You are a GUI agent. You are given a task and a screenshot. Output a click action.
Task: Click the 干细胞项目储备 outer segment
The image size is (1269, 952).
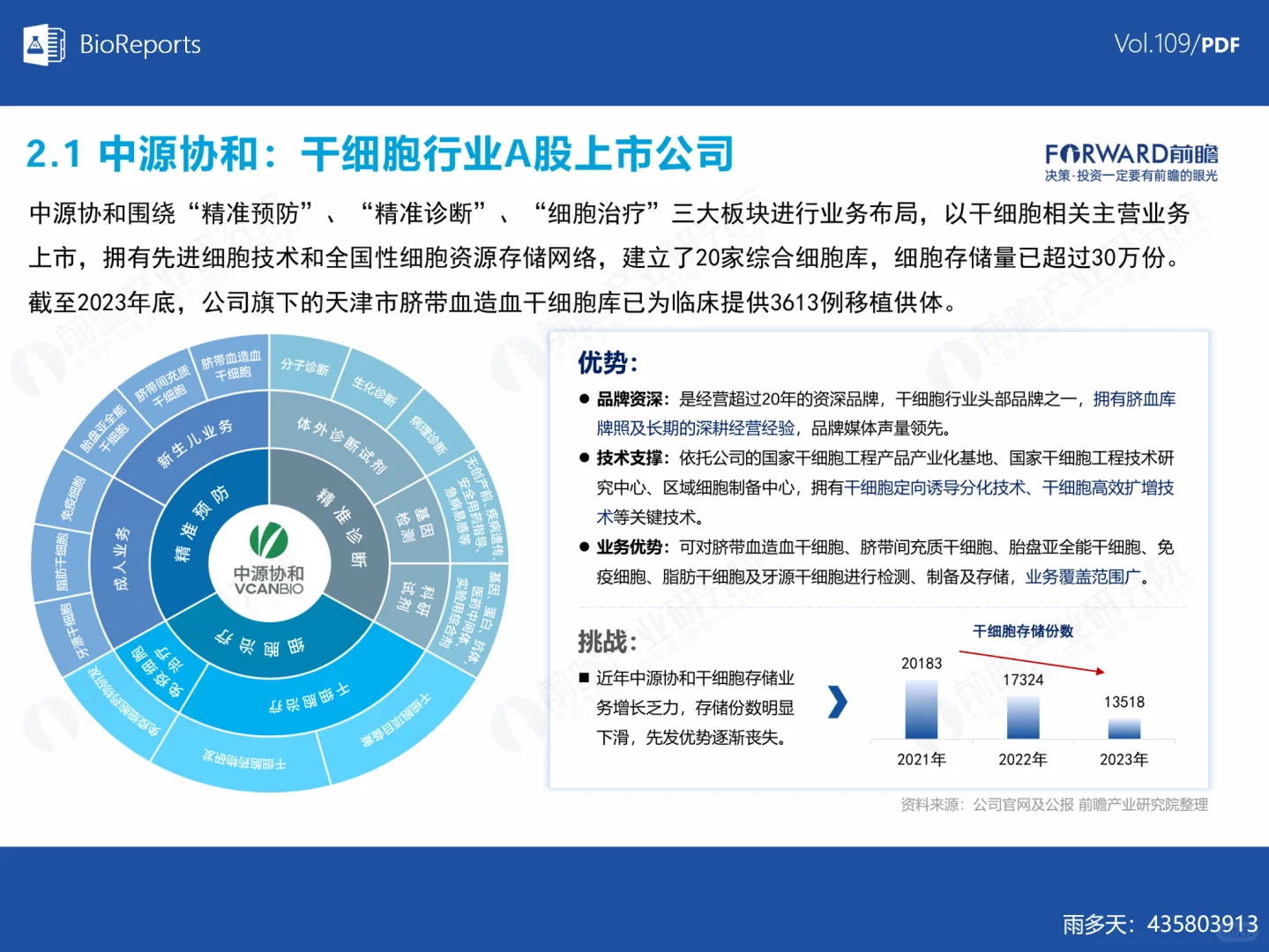point(397,720)
